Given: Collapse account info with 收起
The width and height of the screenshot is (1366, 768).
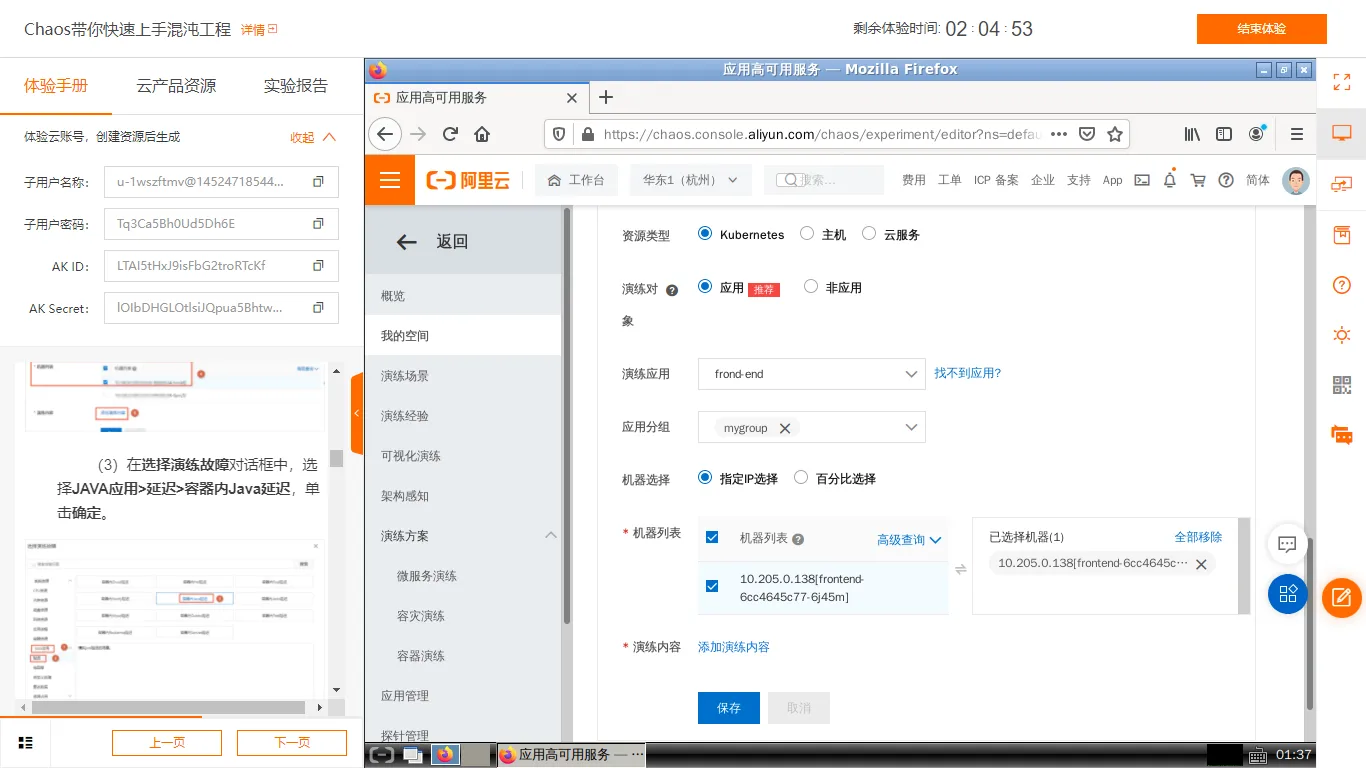Looking at the screenshot, I should (313, 137).
